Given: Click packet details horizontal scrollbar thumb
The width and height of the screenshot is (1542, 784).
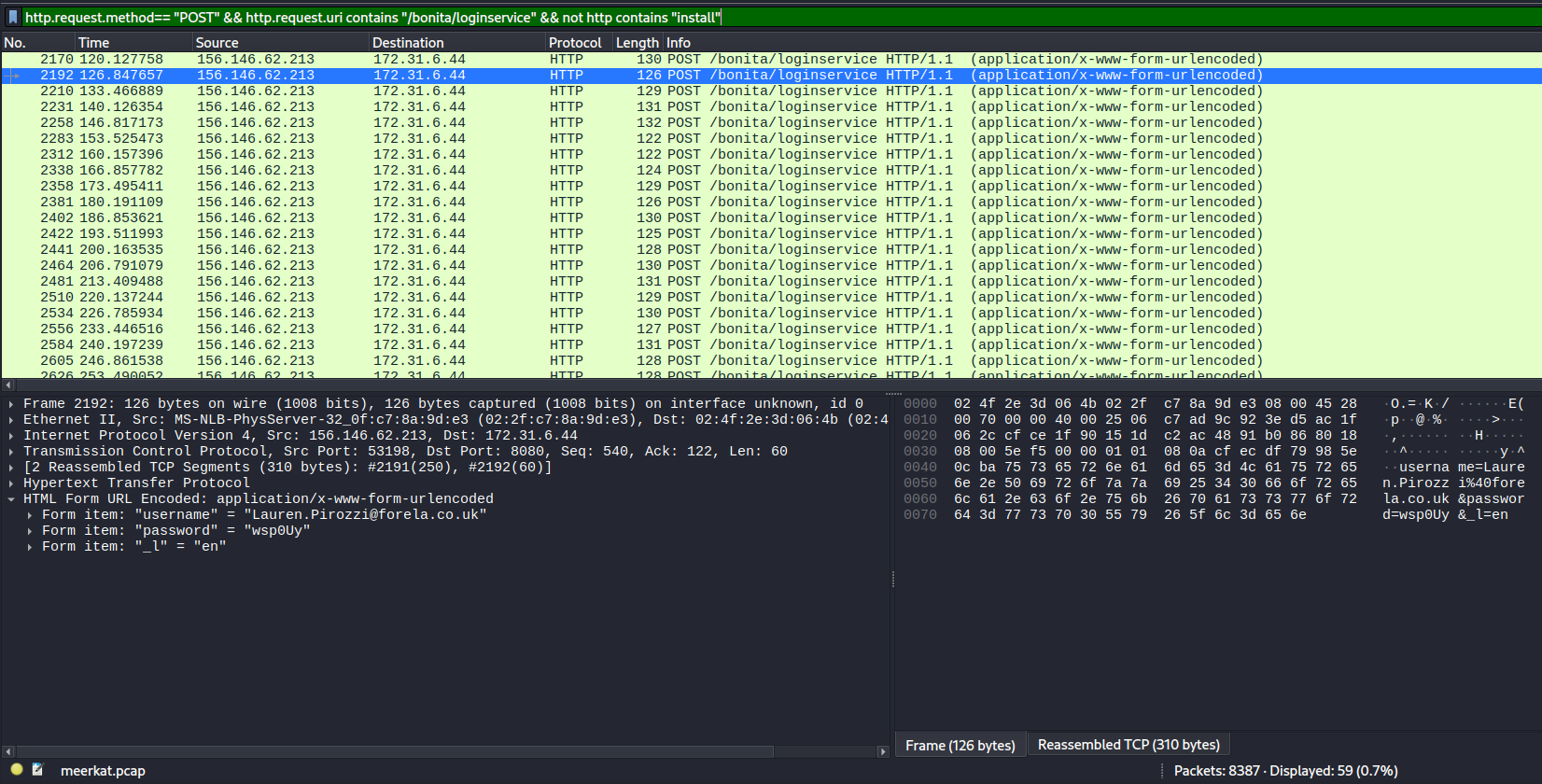Looking at the screenshot, I should tap(394, 751).
